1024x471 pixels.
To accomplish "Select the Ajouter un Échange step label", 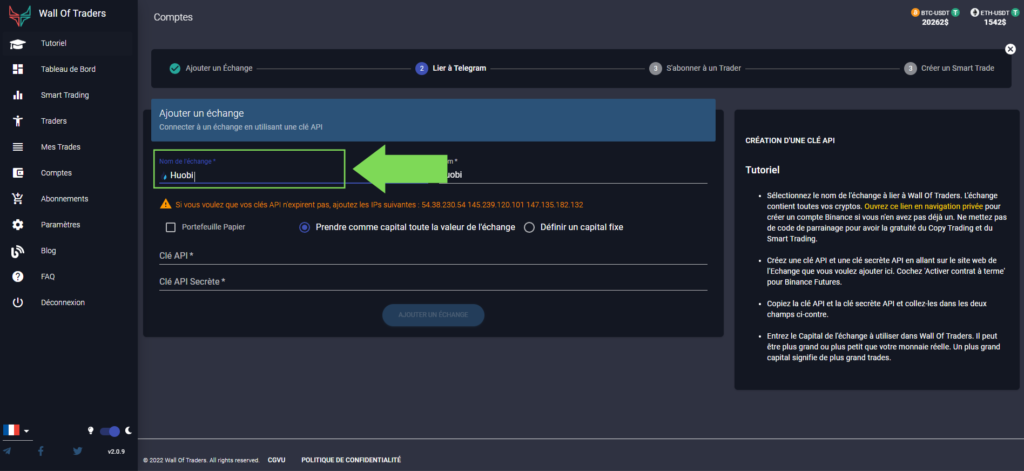I will click(219, 68).
